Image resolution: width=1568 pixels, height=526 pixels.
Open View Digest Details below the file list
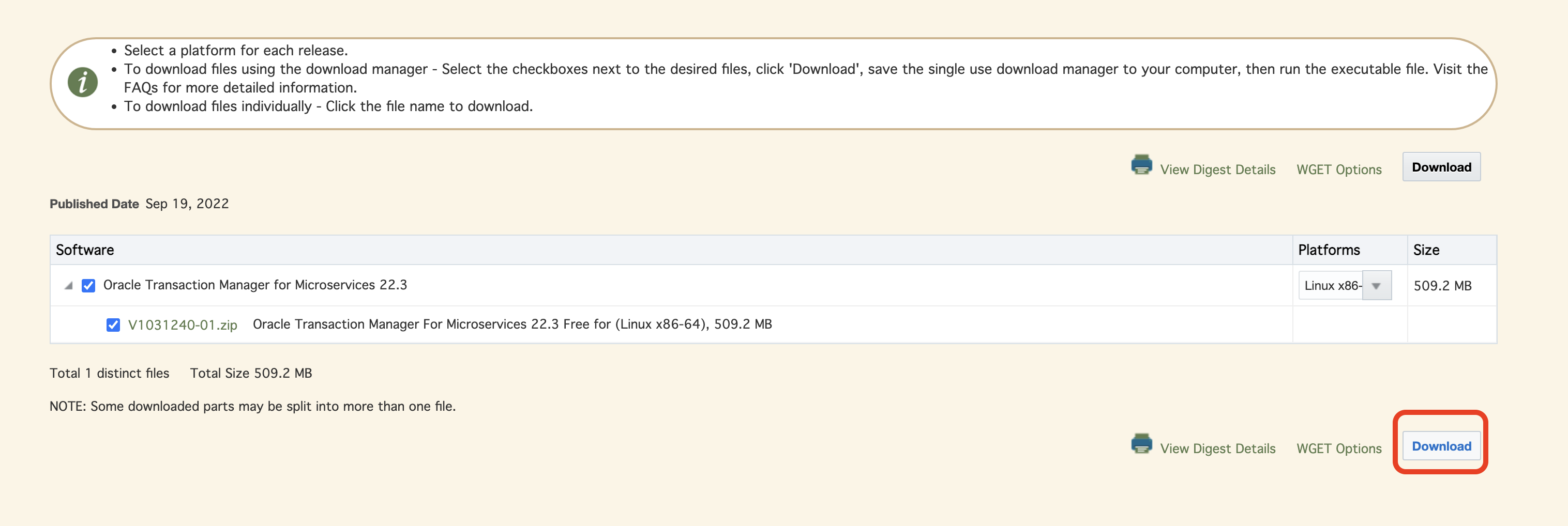(x=1217, y=449)
